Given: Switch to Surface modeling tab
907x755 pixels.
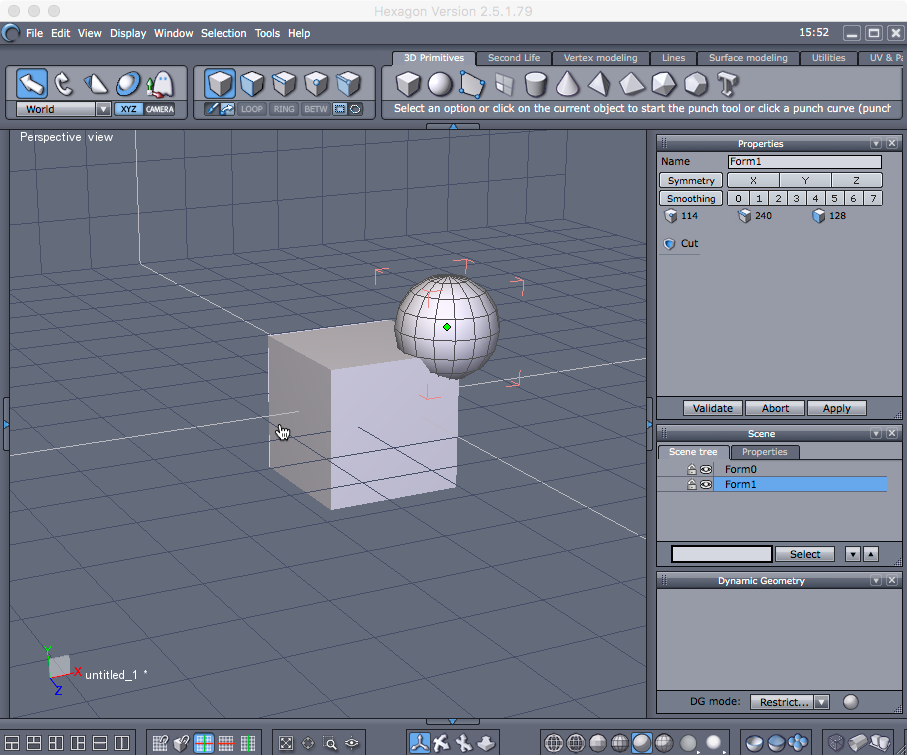Looking at the screenshot, I should click(x=748, y=58).
